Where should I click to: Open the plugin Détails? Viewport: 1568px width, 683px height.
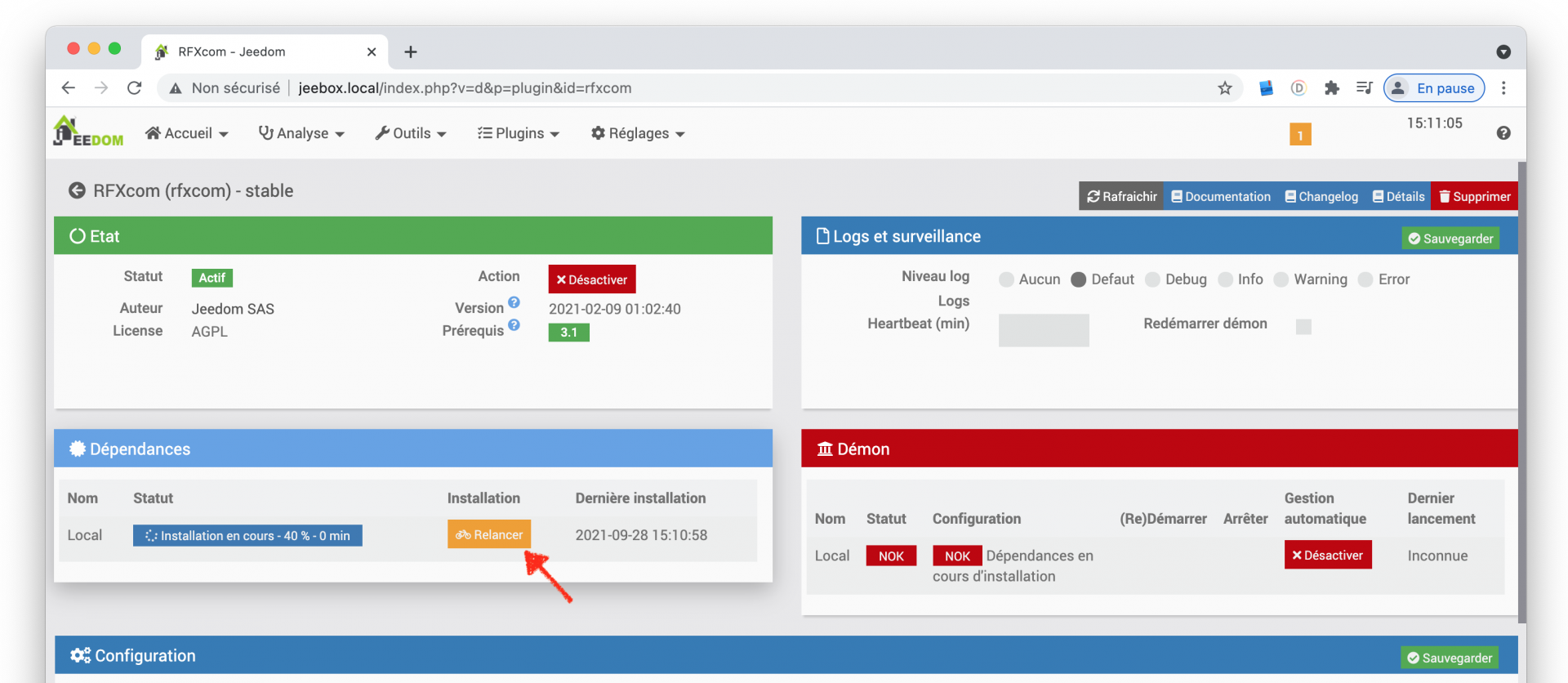(x=1398, y=196)
